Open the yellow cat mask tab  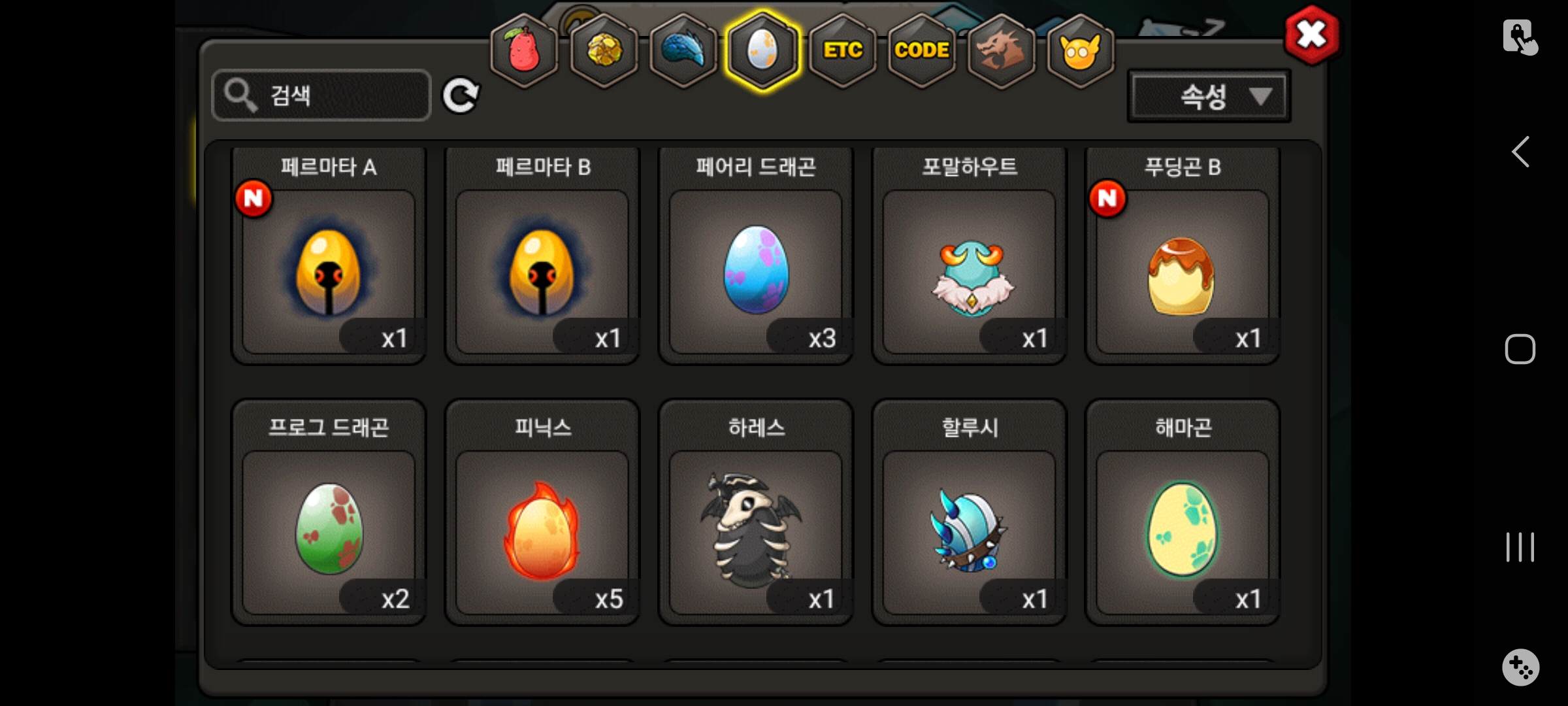coord(1081,50)
